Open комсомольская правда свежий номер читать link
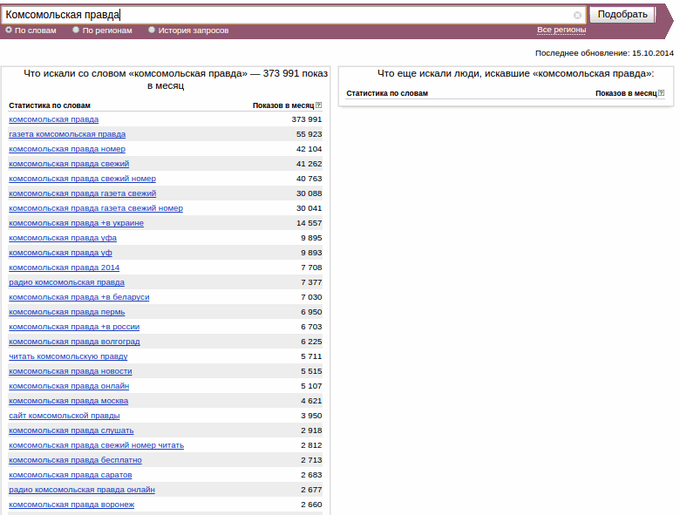 click(96, 445)
